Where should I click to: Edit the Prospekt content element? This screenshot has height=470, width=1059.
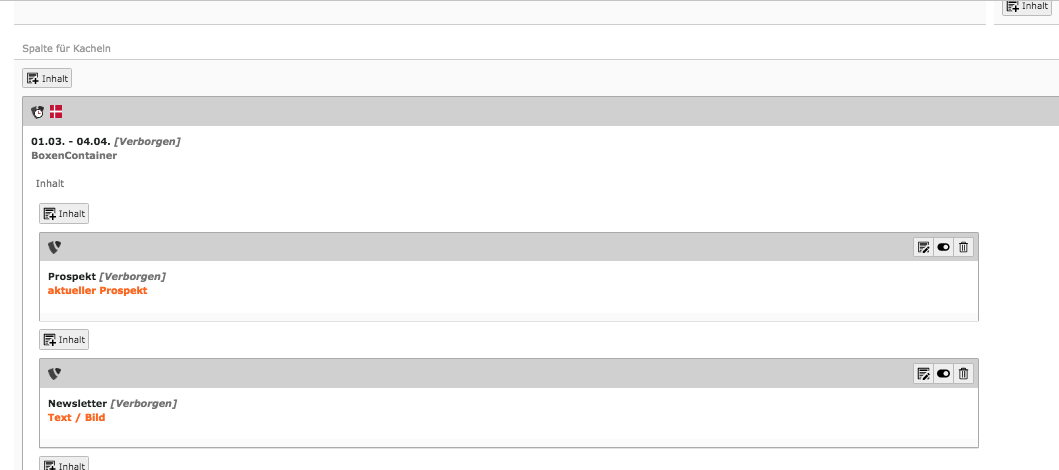pos(923,247)
